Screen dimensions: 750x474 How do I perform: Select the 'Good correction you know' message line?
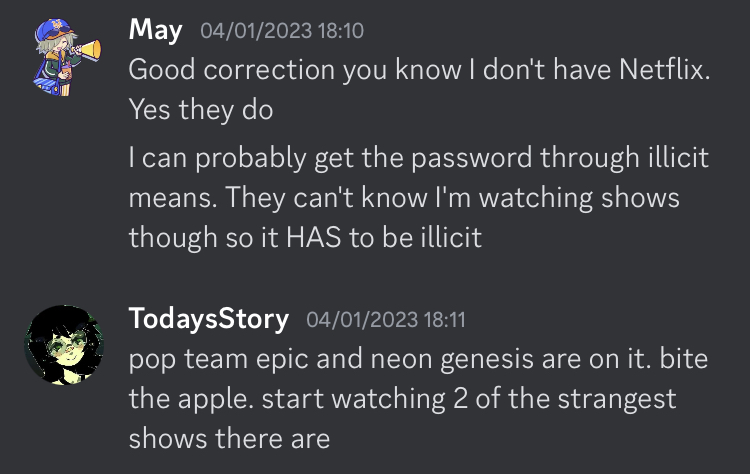click(x=419, y=70)
